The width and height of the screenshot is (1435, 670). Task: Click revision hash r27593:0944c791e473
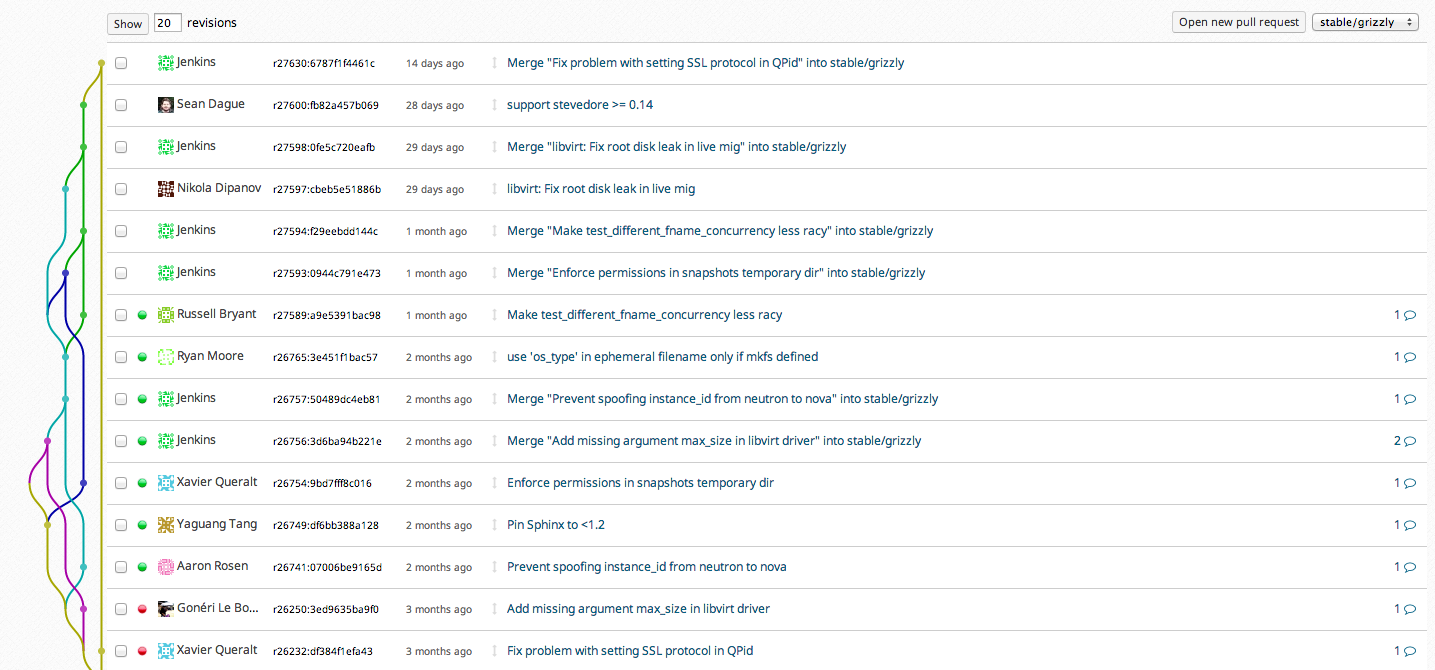(327, 274)
